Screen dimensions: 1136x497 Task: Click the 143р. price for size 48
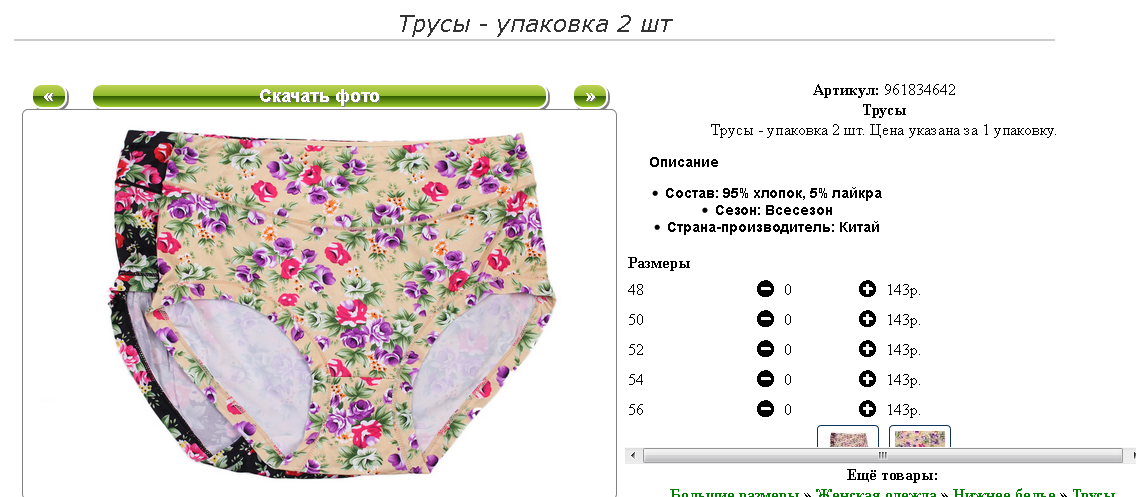pos(903,290)
